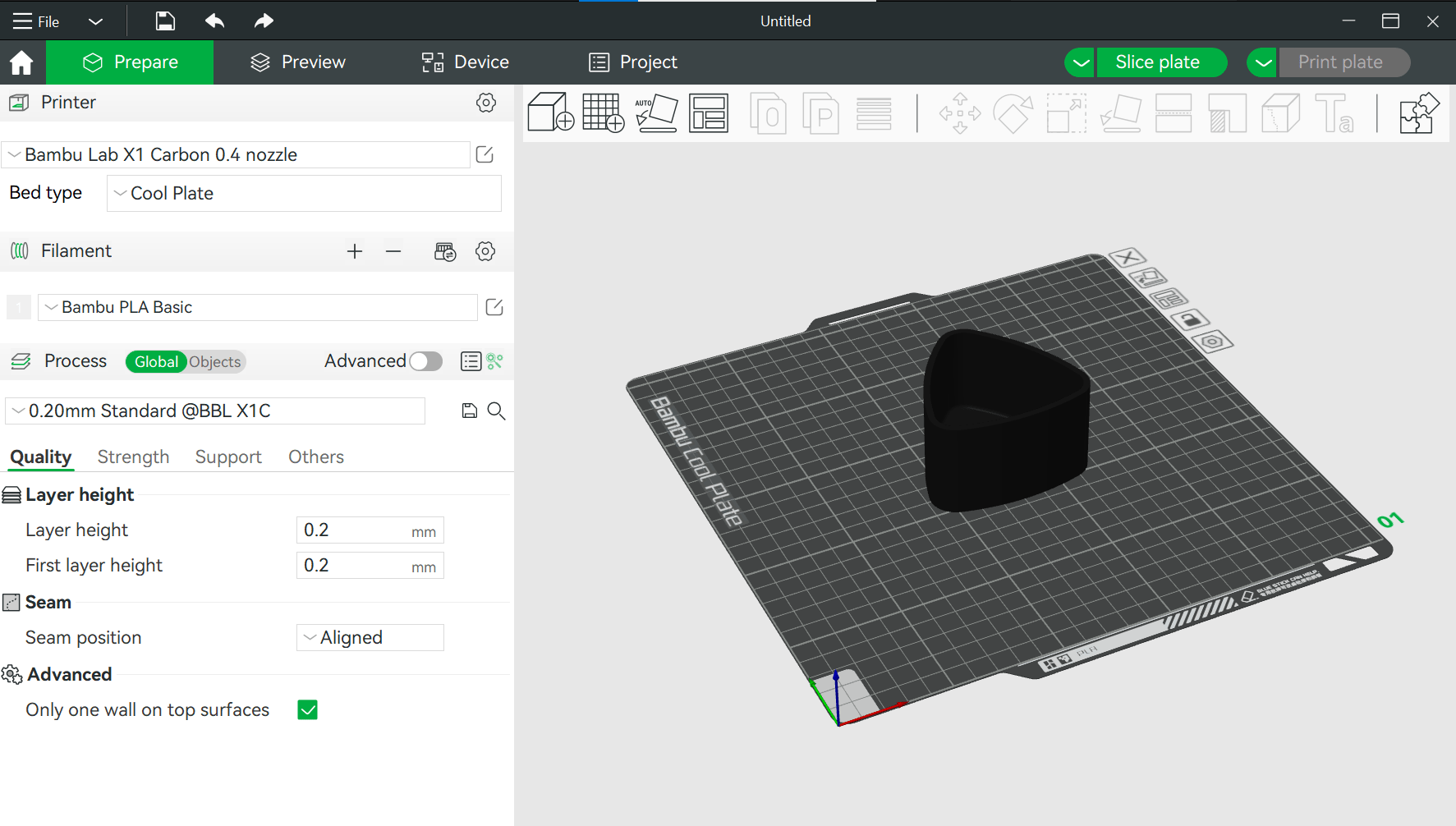Screen dimensions: 1456x826
Task: Open plate settings icon
Action: click(x=1213, y=342)
